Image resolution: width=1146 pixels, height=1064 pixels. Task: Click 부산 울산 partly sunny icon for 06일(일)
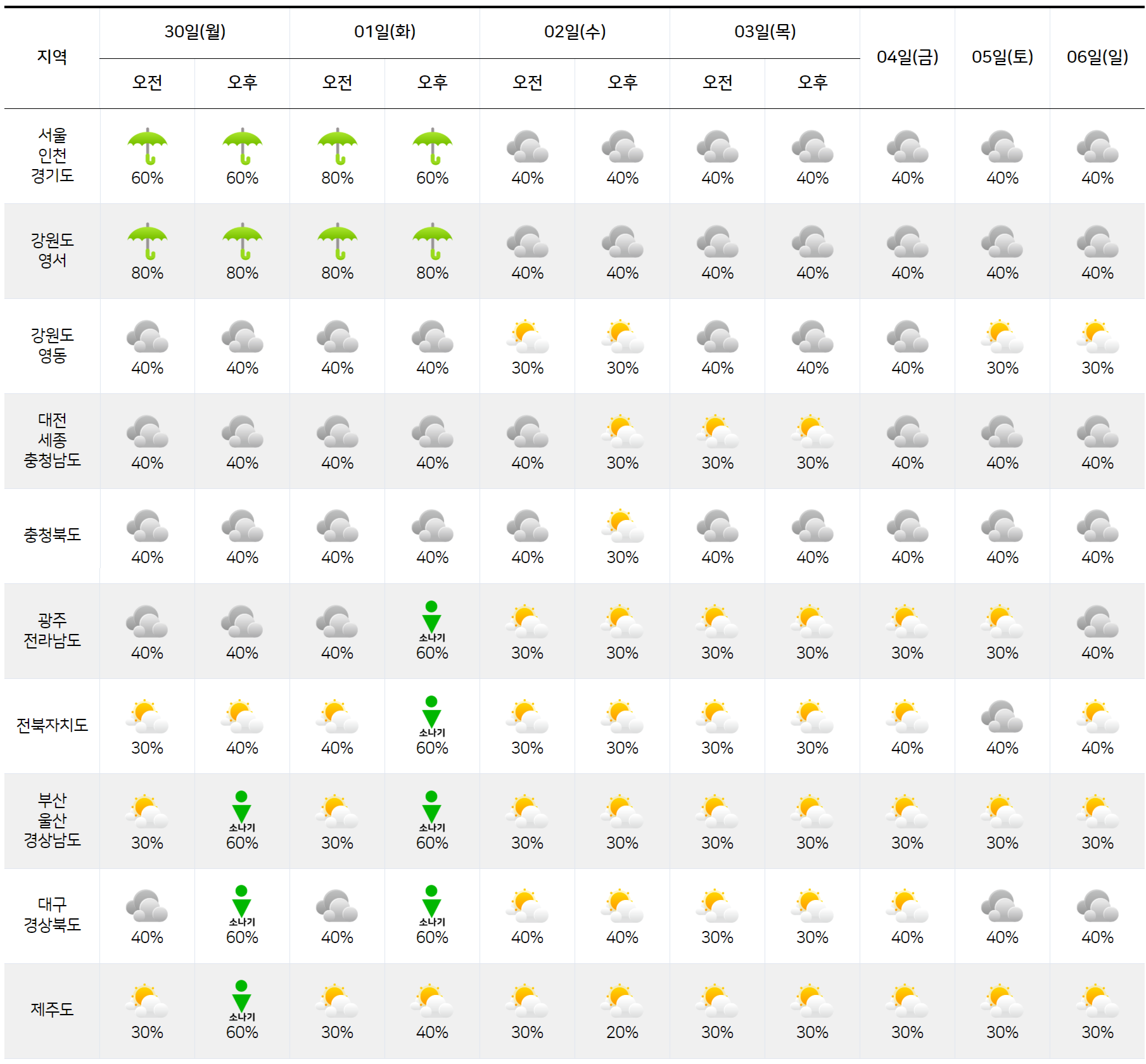click(x=1097, y=811)
